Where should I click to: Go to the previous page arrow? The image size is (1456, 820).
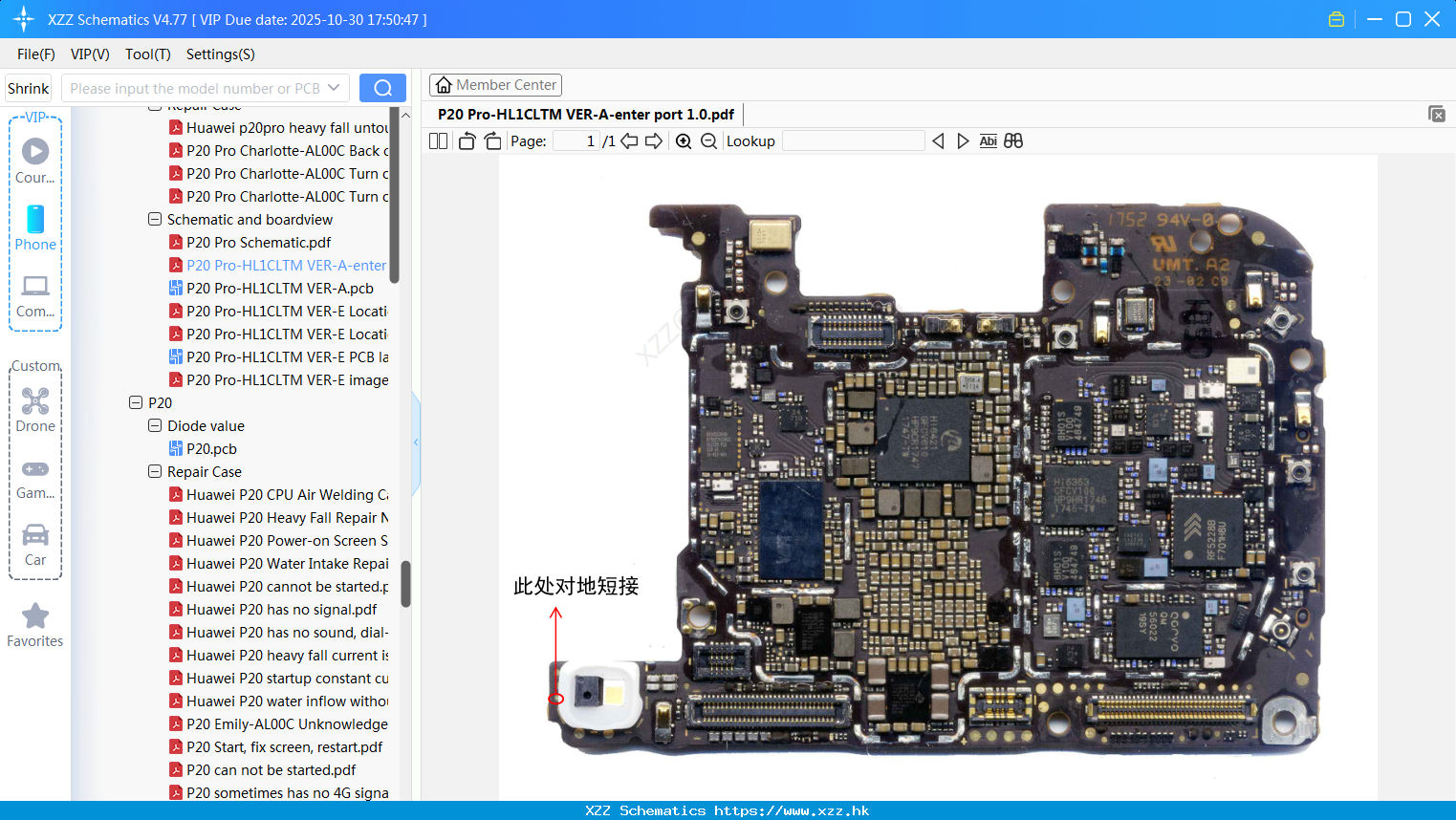629,141
